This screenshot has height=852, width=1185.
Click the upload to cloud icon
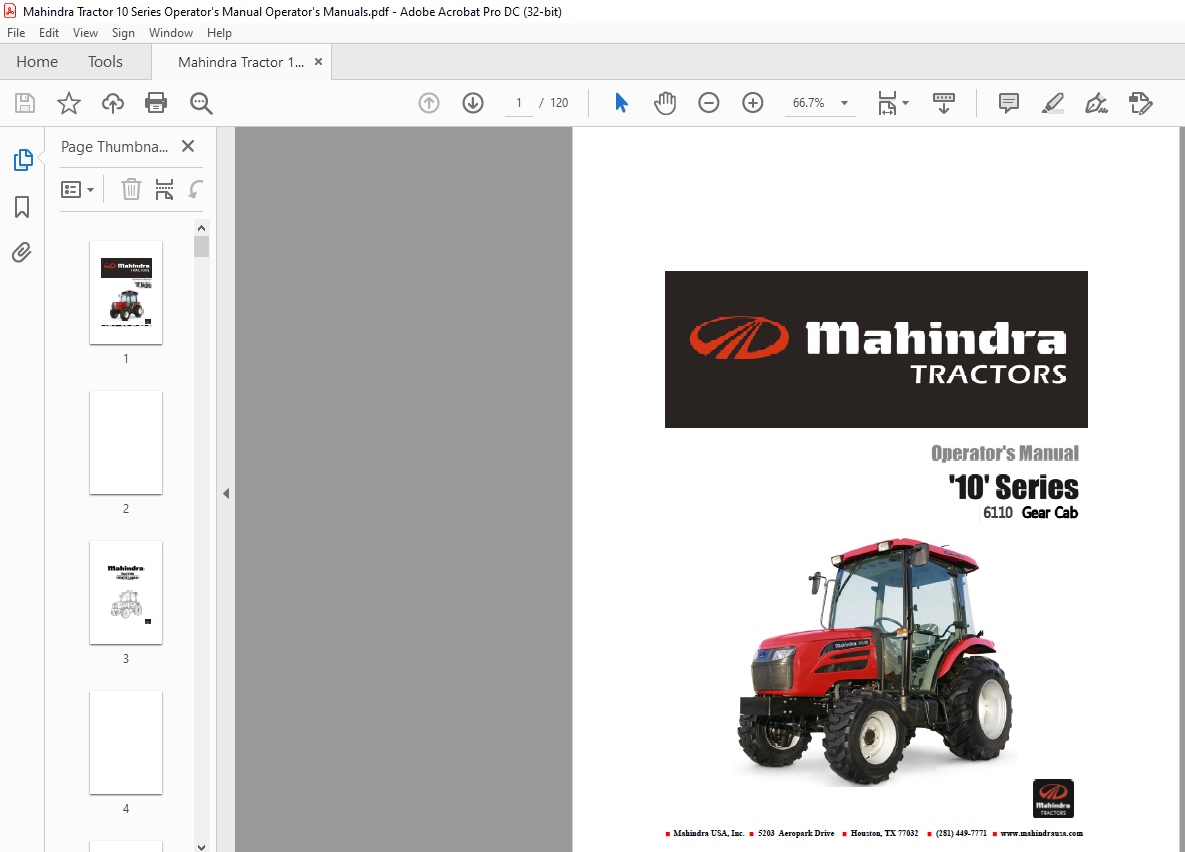pos(113,103)
